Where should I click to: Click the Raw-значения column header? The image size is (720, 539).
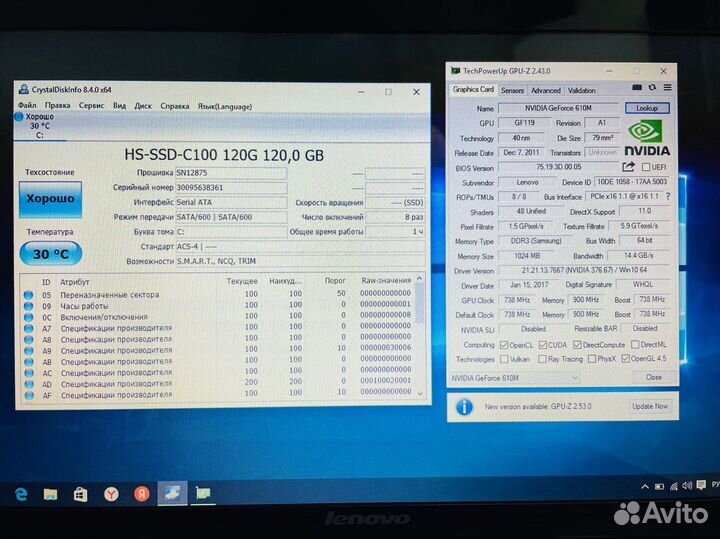coord(386,281)
